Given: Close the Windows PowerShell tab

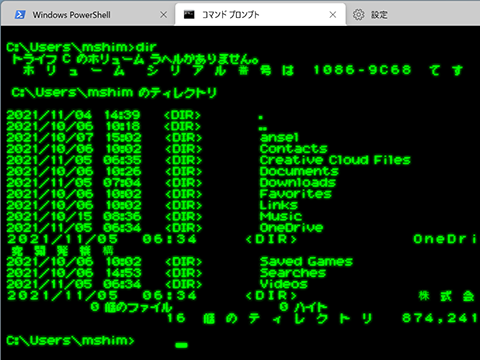Looking at the screenshot, I should pyautogui.click(x=163, y=15).
